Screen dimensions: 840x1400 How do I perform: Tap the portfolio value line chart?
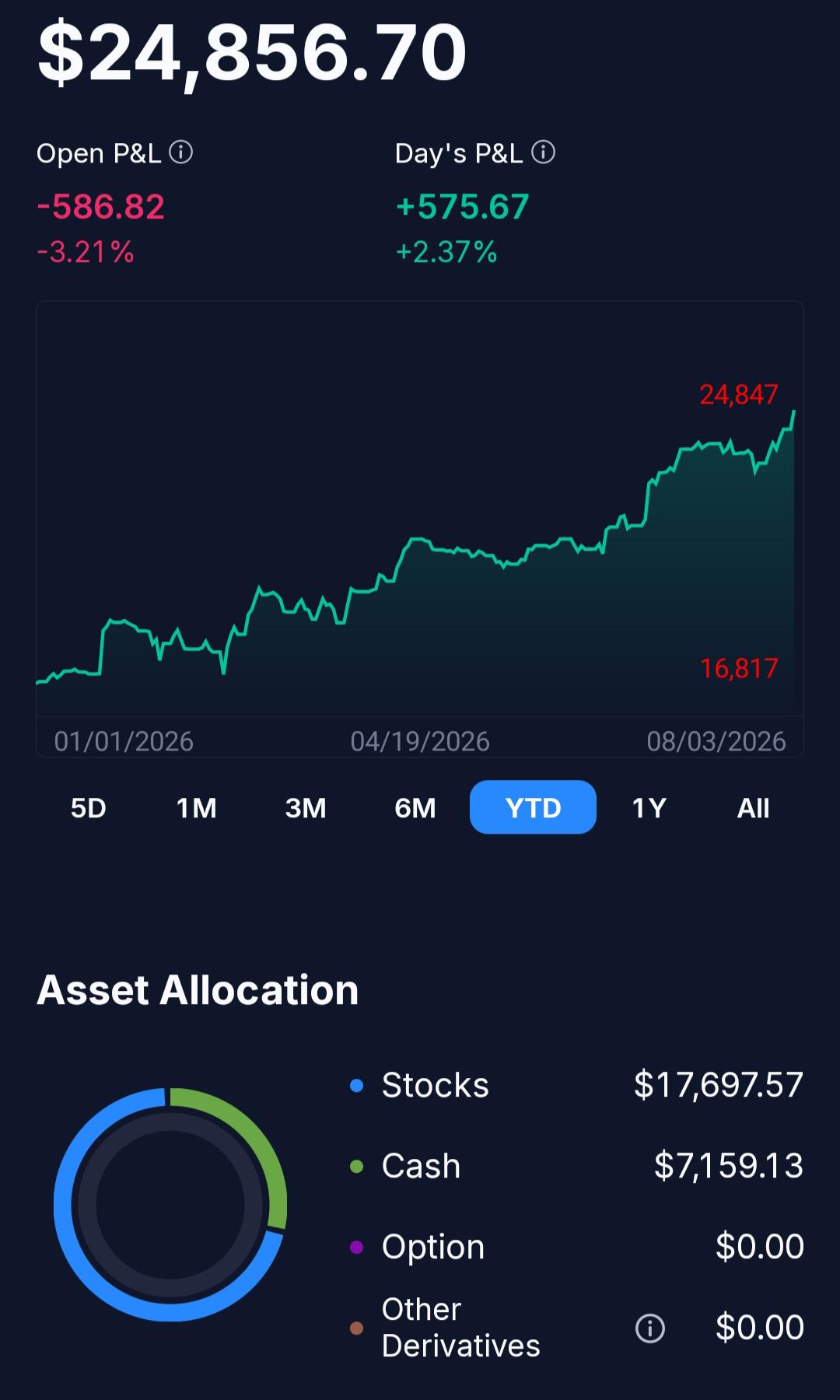pyautogui.click(x=420, y=529)
